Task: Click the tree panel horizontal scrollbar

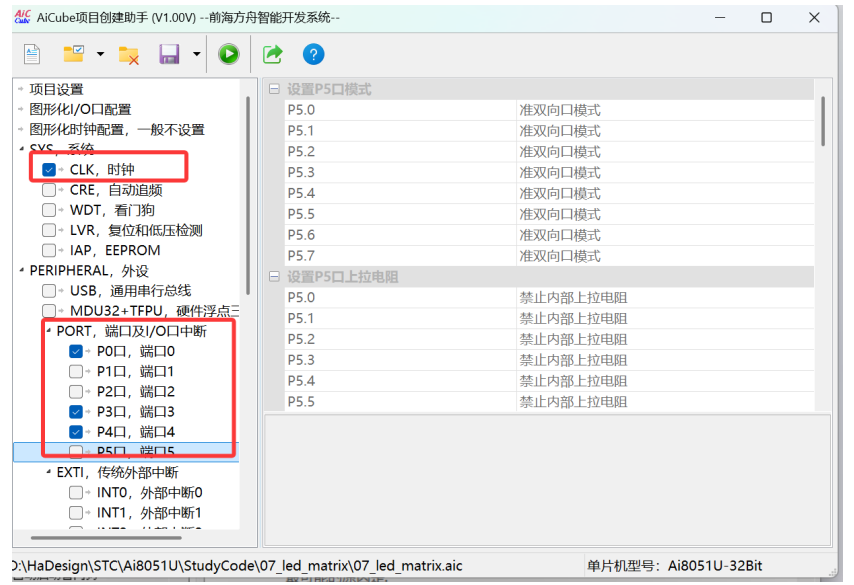Action: [106, 538]
